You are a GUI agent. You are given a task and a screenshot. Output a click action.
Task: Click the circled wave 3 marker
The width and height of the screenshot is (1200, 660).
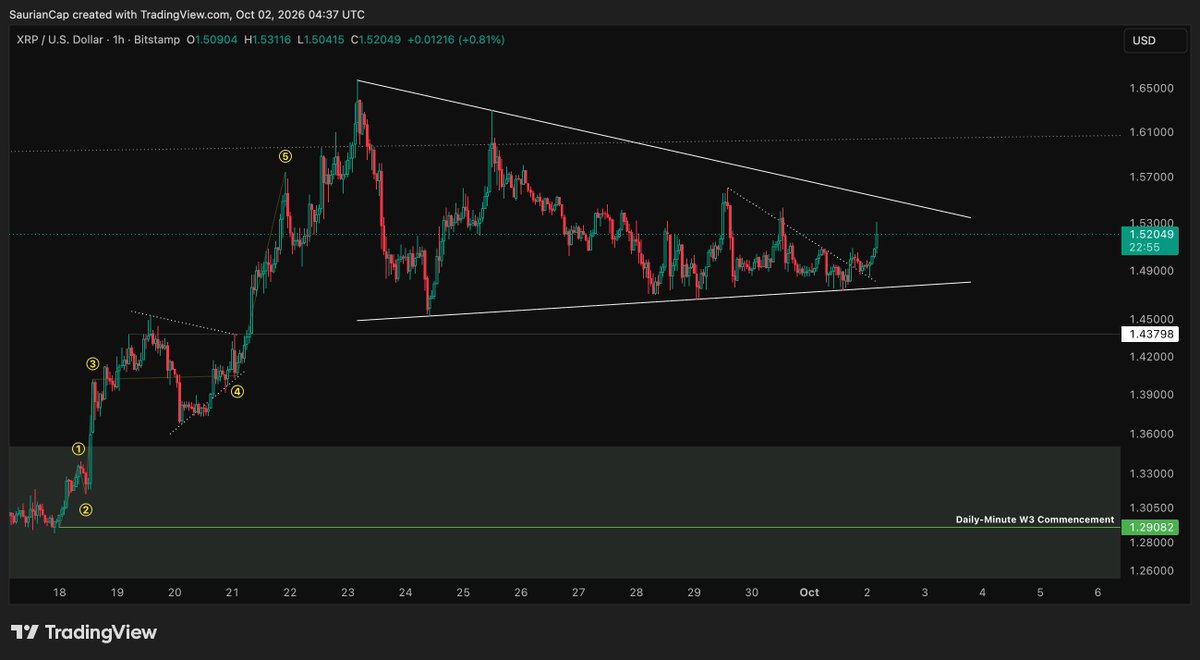point(92,365)
